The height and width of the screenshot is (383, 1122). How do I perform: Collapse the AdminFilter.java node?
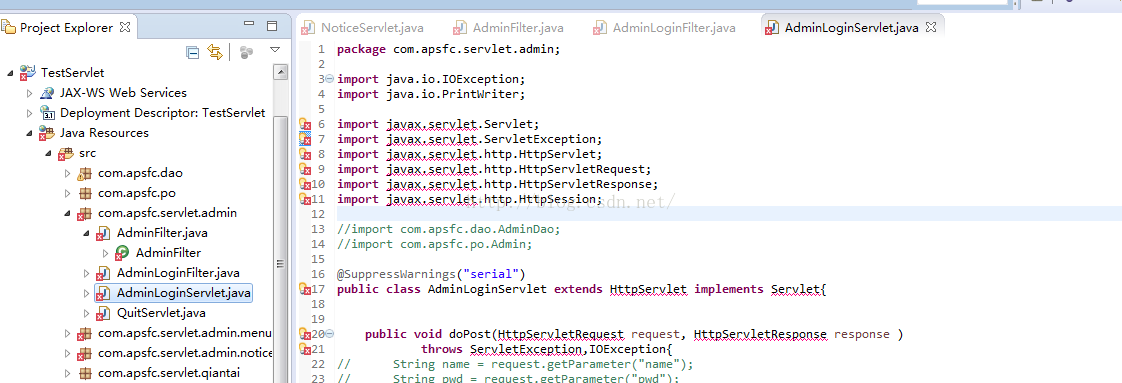click(87, 233)
